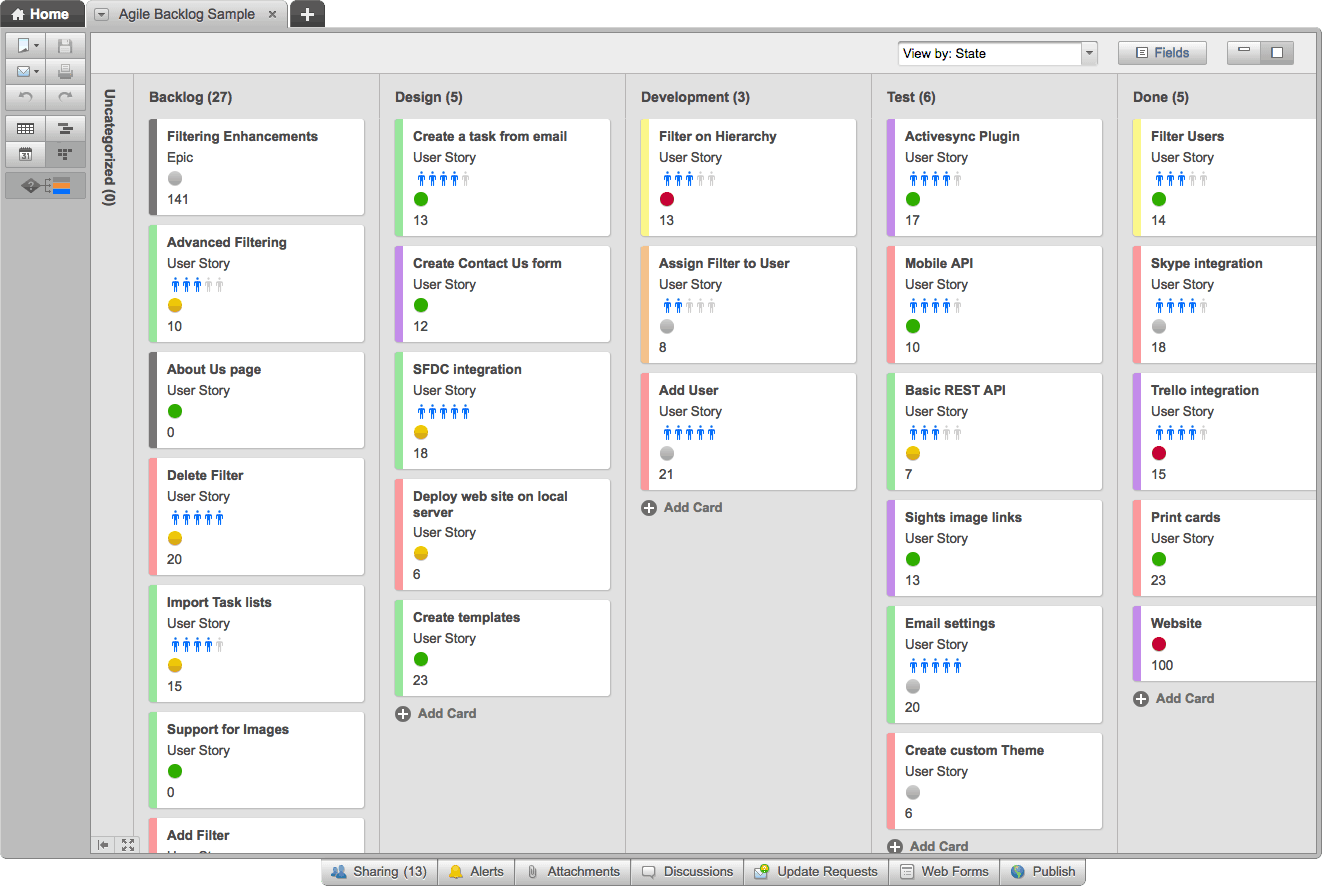Image resolution: width=1322 pixels, height=886 pixels.
Task: Toggle full card view
Action: (x=1277, y=53)
